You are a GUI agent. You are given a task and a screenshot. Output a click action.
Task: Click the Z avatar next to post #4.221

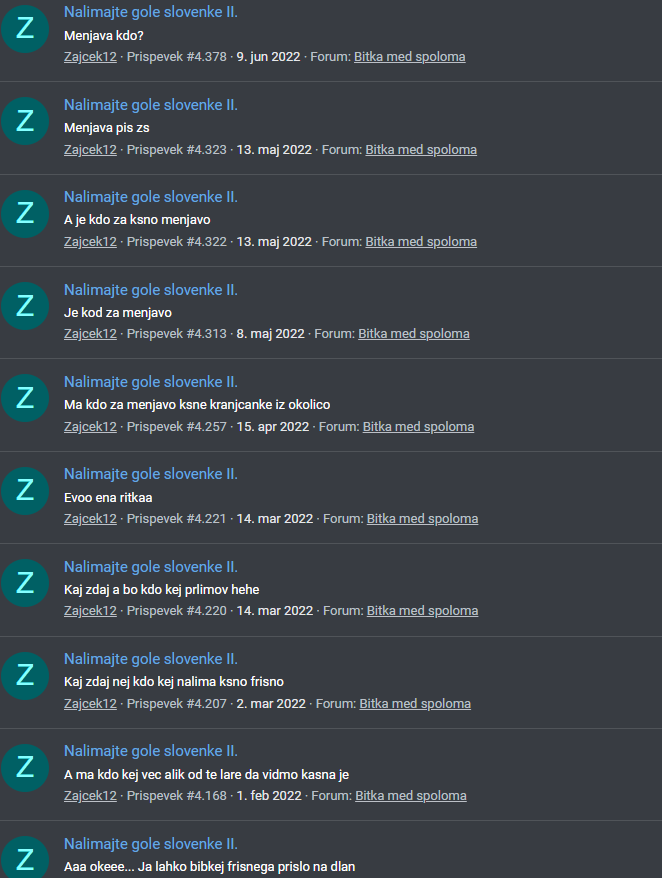[x=25, y=491]
